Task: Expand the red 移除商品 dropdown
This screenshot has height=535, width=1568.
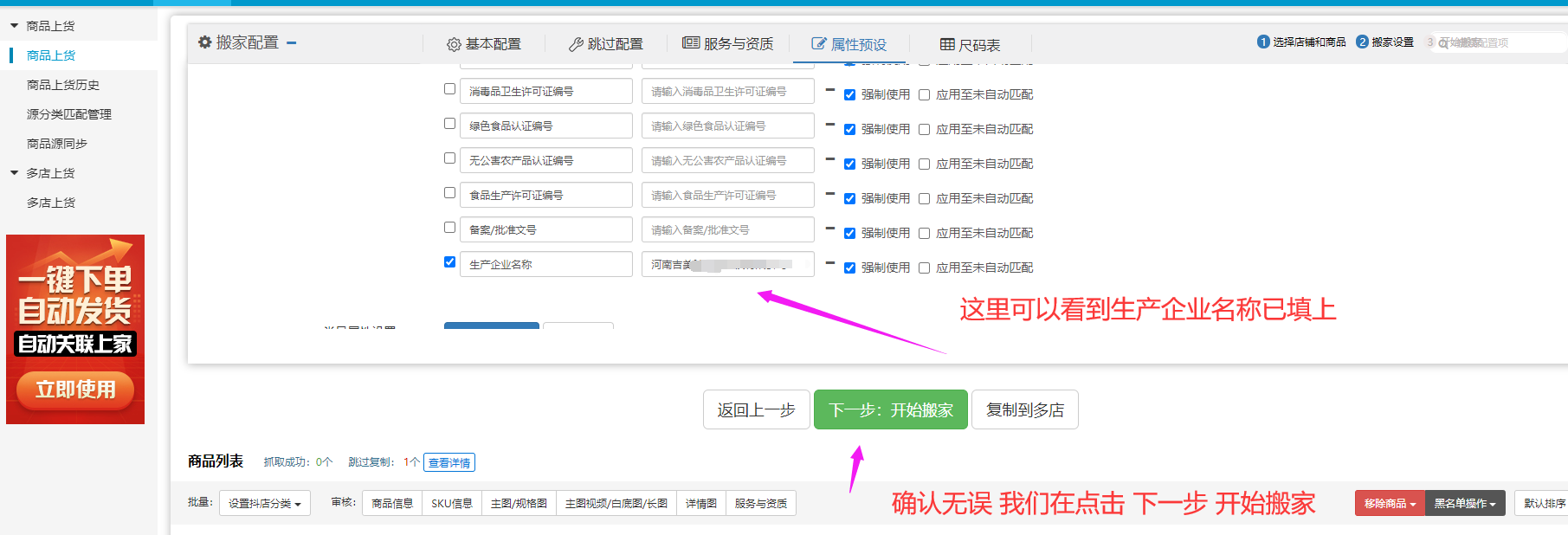Action: coord(1389,504)
